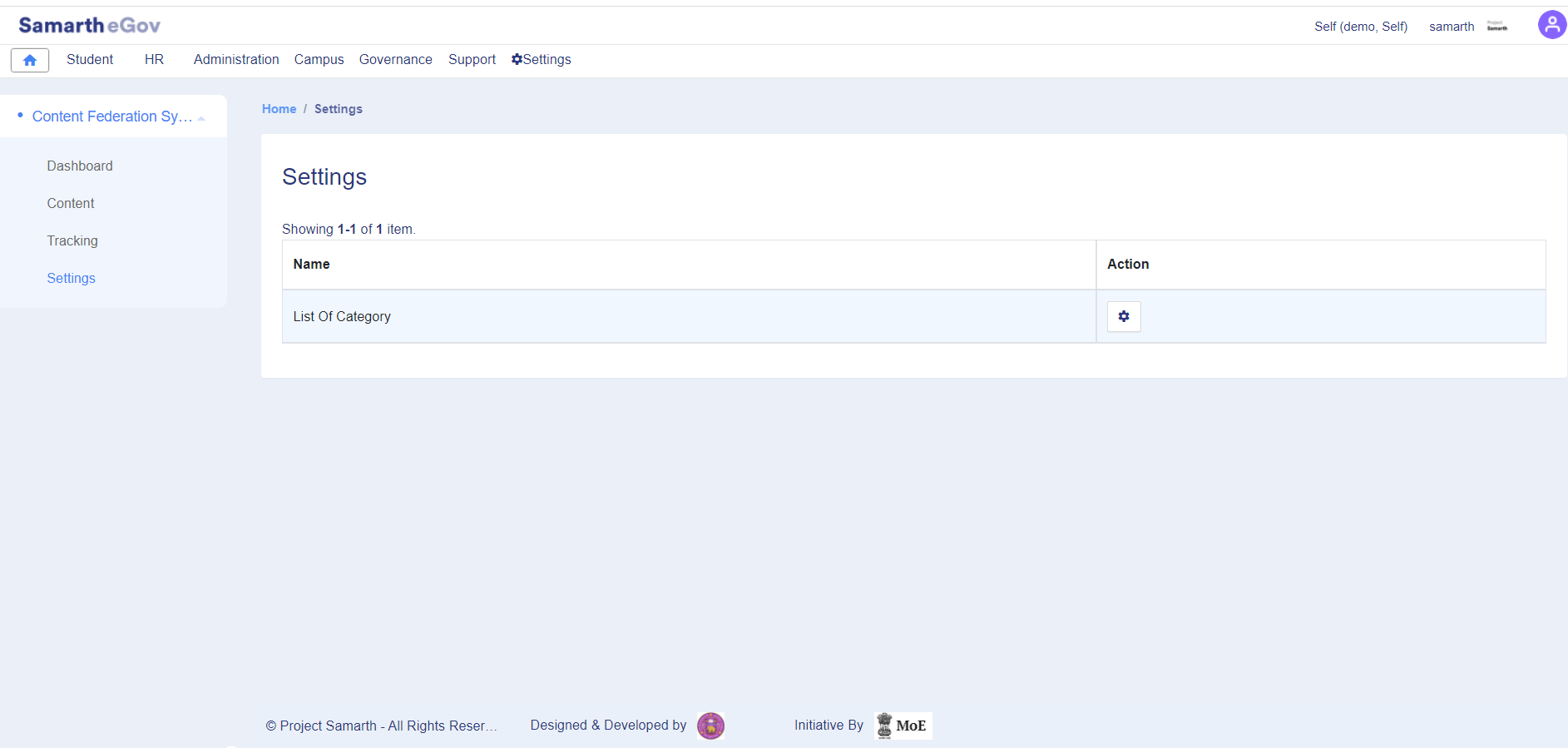This screenshot has height=748, width=1568.
Task: Click Self (demo, Self) role selector
Action: click(1361, 27)
